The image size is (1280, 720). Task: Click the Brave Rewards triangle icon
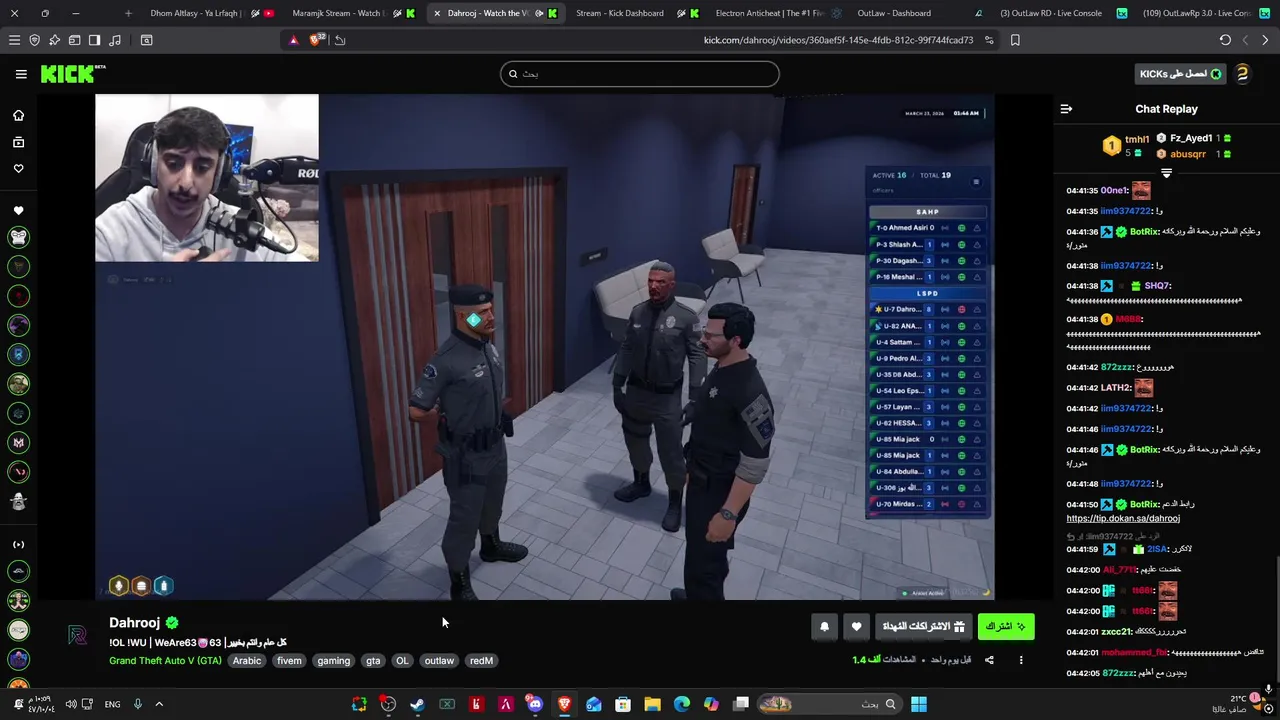(x=293, y=40)
